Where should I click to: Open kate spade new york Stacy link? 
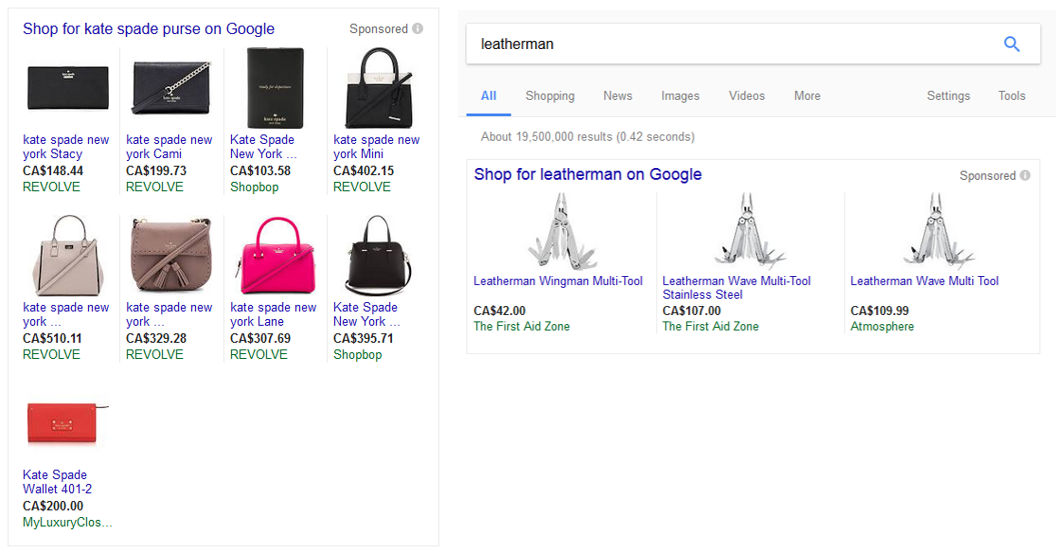(x=66, y=147)
